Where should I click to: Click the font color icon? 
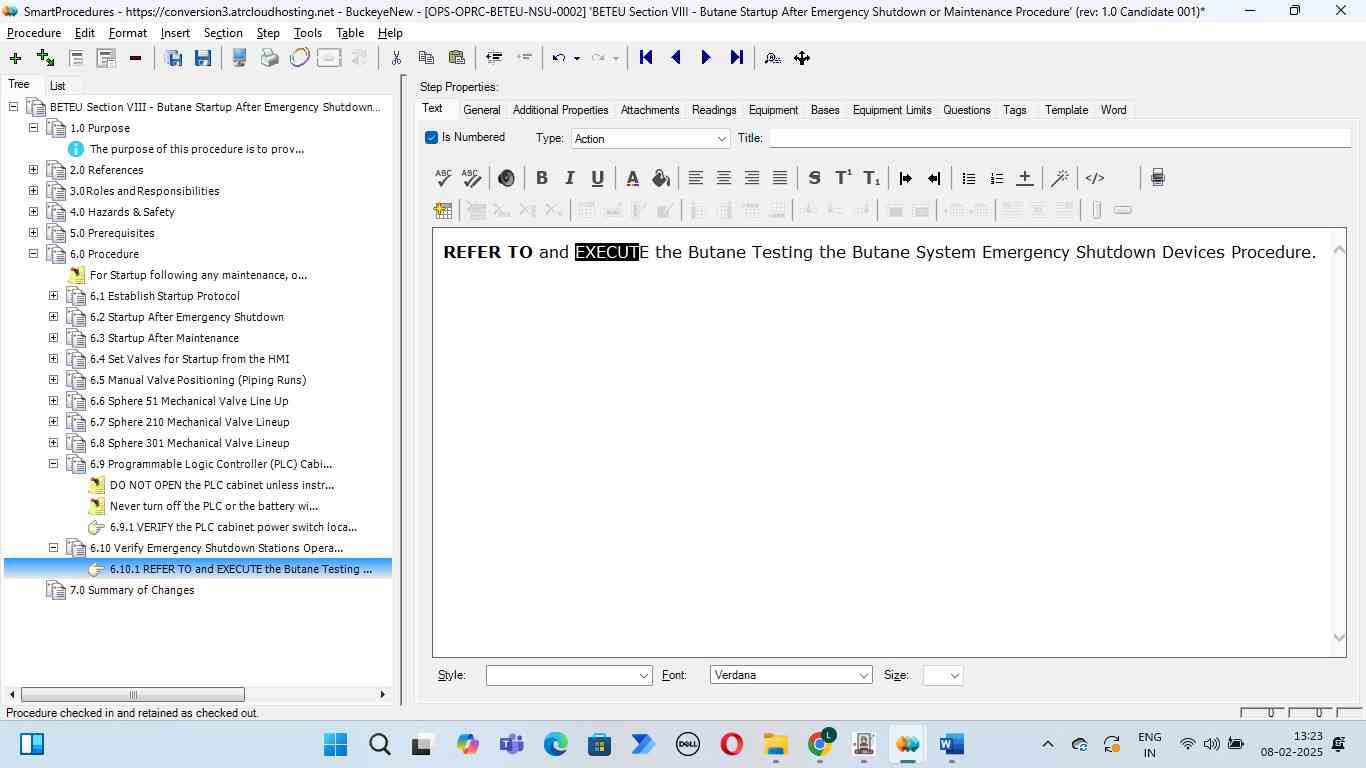pos(632,178)
